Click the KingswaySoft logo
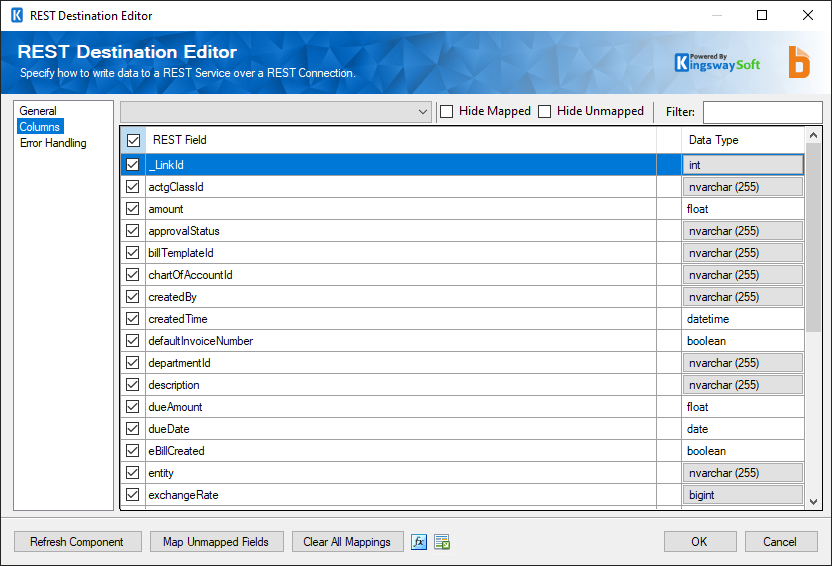 coord(717,63)
